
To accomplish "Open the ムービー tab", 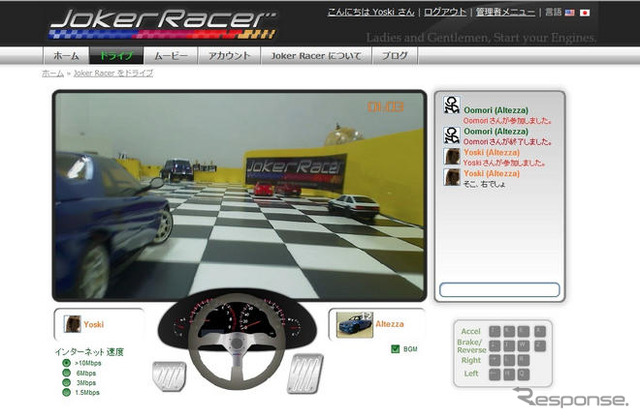I will pos(171,55).
